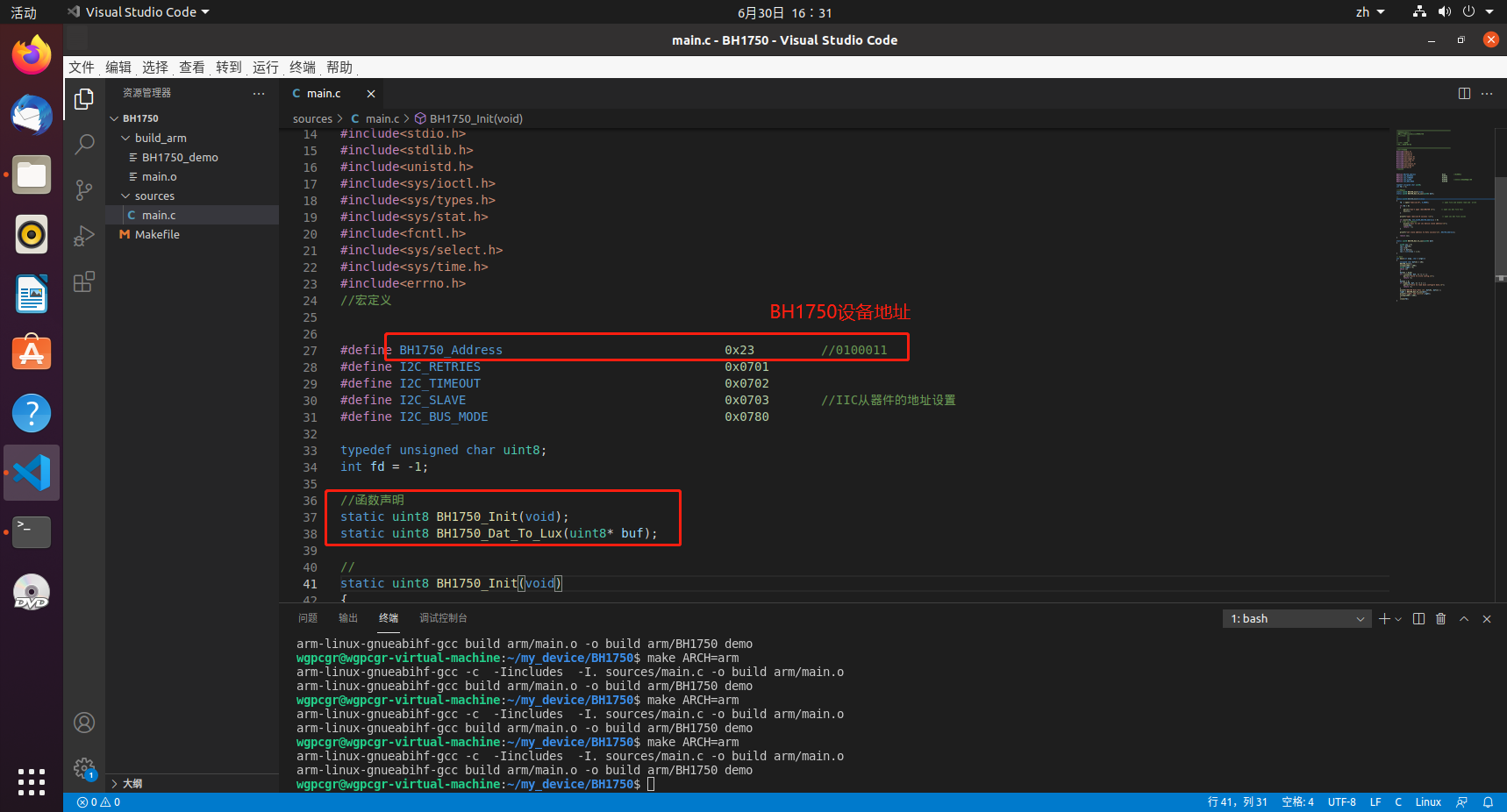Screen dimensions: 1507x812
Task: Change indentation via 空格: 4
Action: (x=1298, y=802)
